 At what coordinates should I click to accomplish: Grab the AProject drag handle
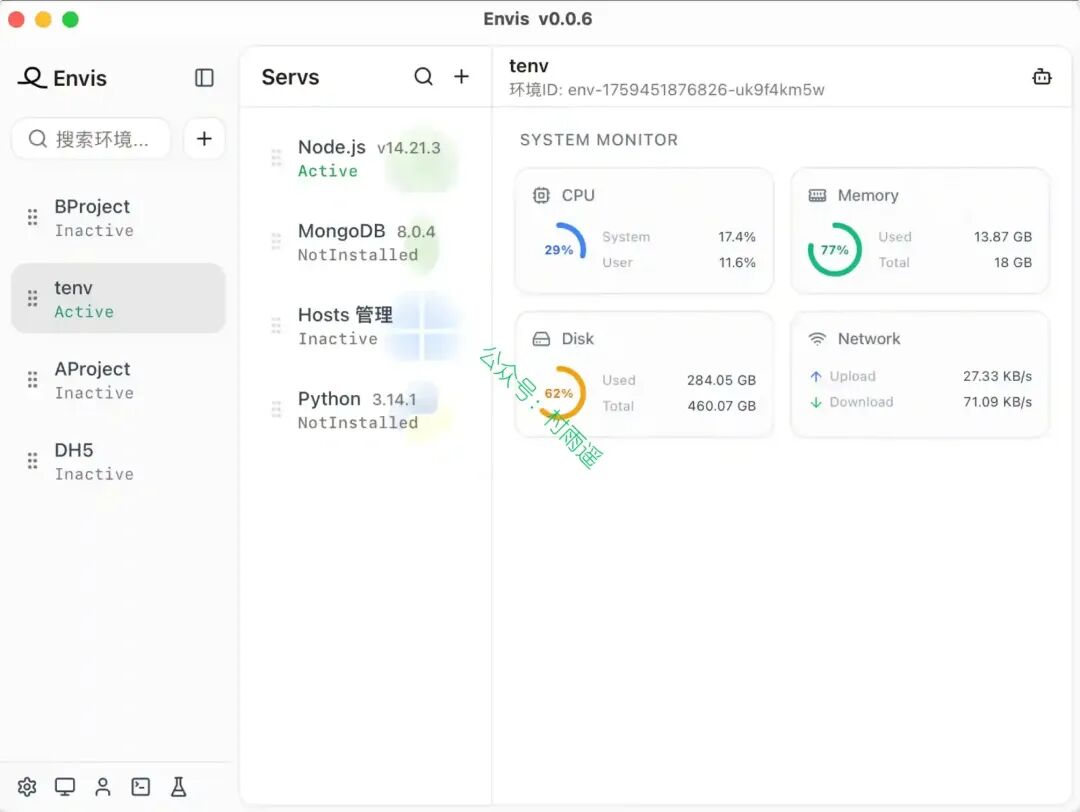[32, 379]
